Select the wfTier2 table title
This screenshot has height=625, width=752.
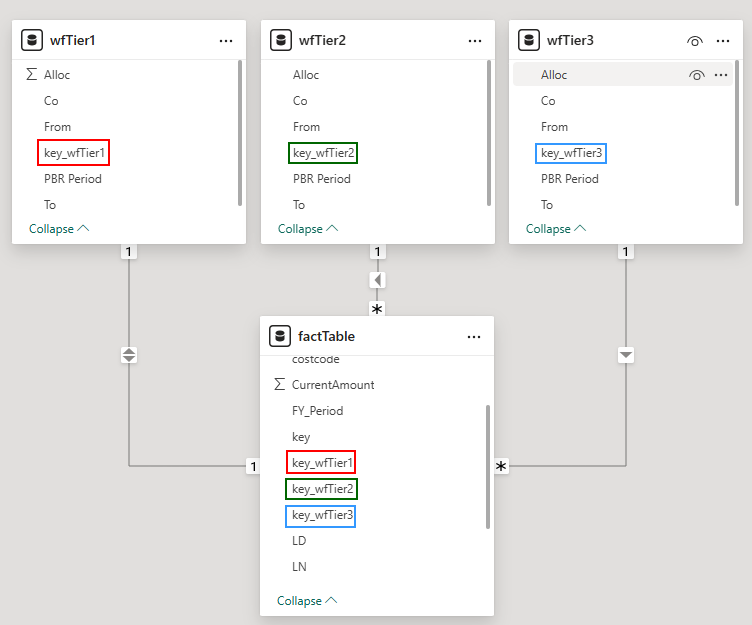coord(322,40)
